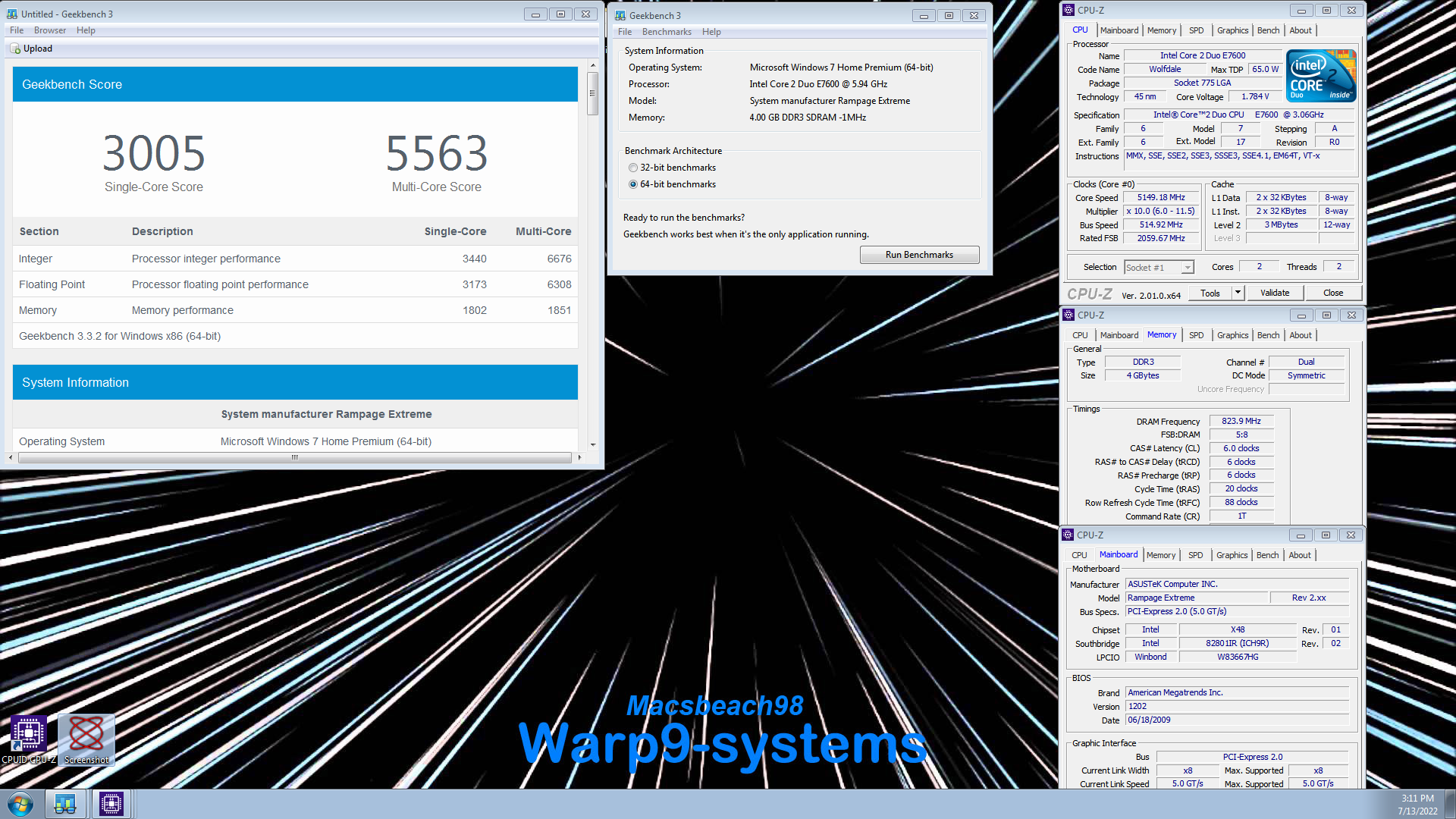1456x819 pixels.
Task: Click Code Name value Wolfdale
Action: 1164,70
